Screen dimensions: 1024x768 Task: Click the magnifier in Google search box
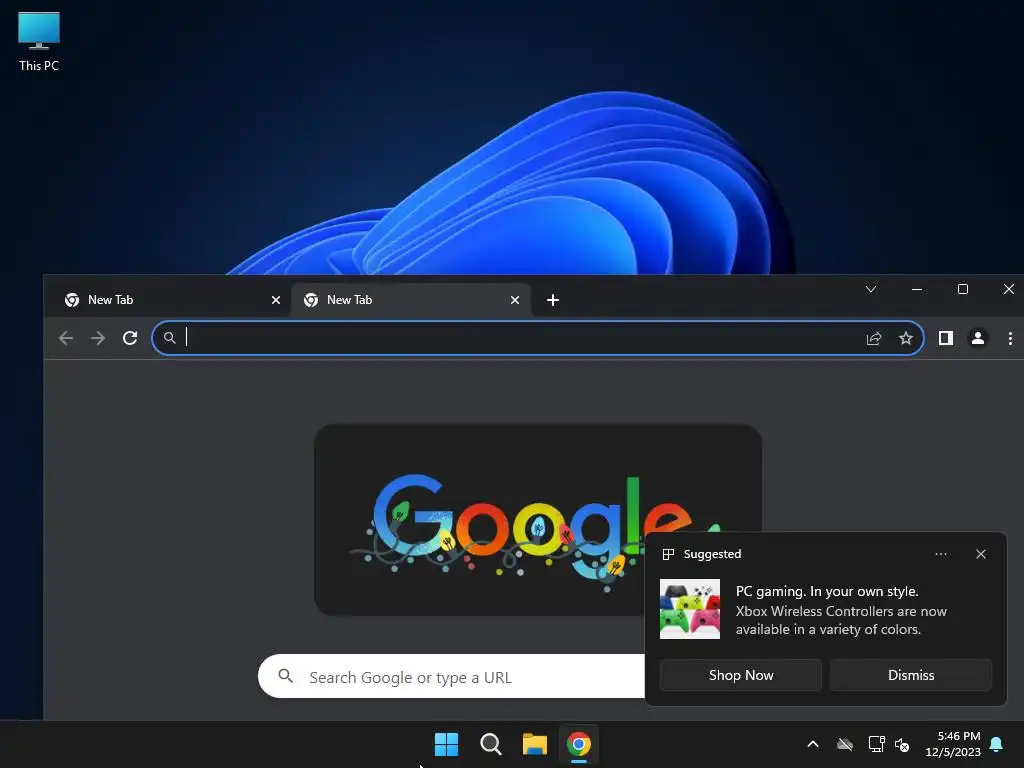click(285, 676)
